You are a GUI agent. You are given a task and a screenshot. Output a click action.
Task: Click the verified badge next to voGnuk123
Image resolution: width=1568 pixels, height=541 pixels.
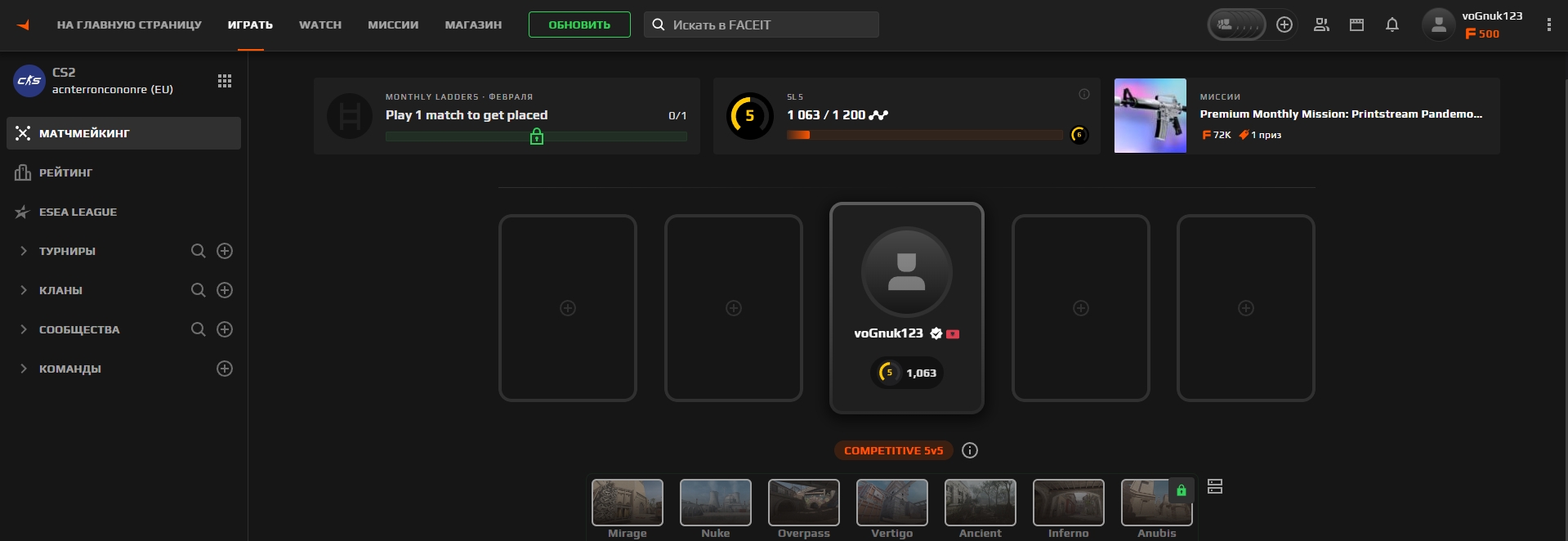[936, 333]
